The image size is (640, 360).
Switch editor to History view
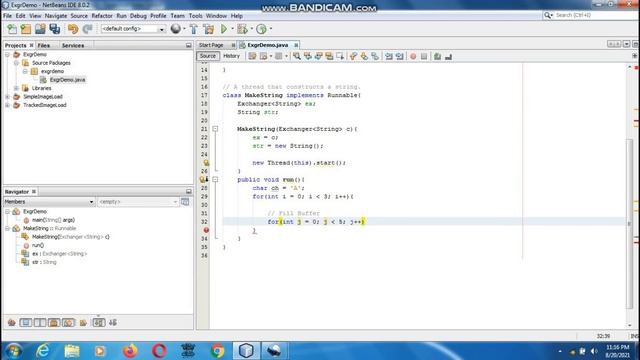(x=231, y=56)
